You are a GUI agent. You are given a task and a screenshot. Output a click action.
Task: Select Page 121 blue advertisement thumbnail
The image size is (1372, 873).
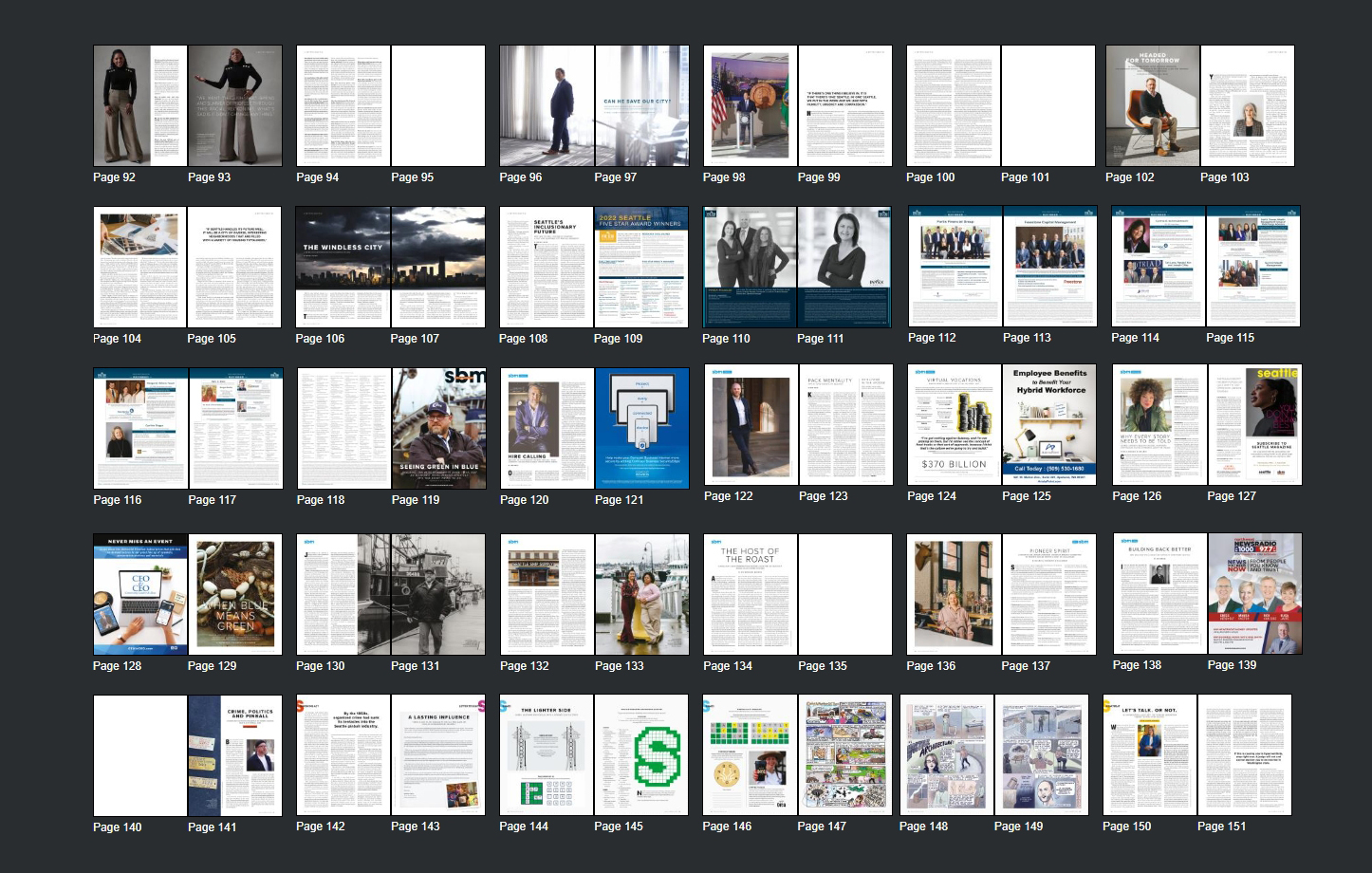642,429
